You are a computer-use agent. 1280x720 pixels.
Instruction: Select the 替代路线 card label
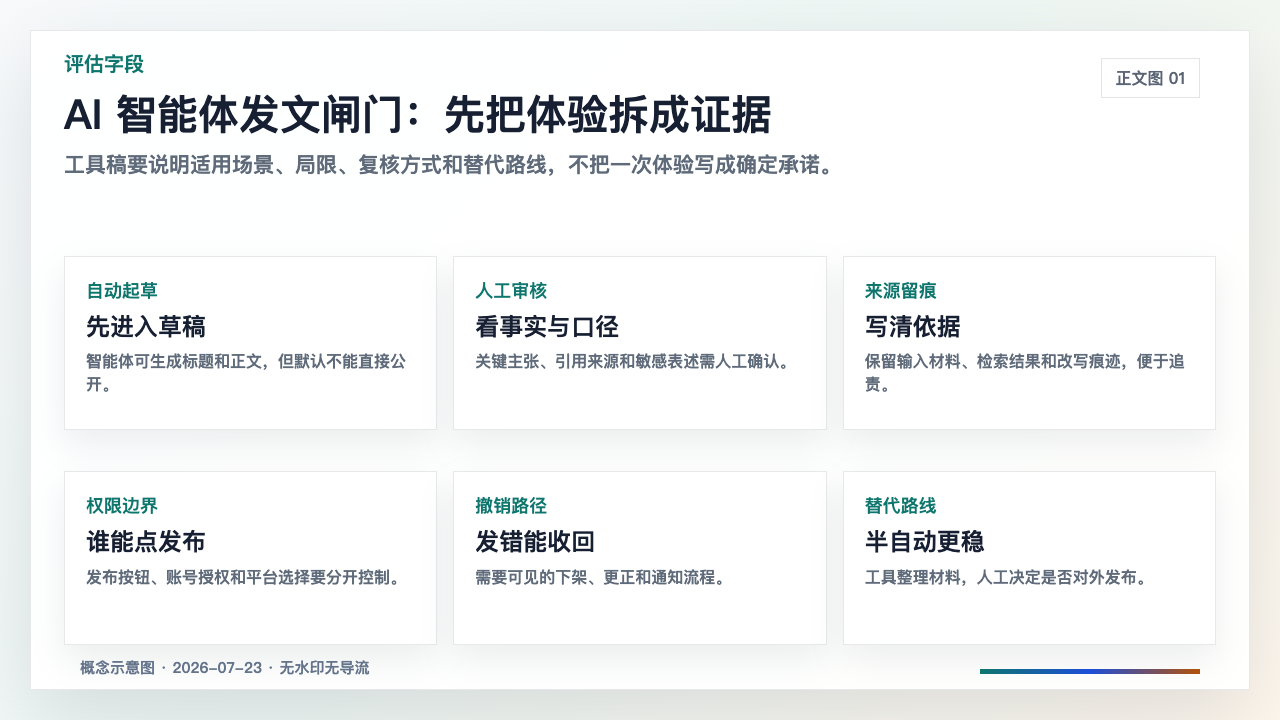(900, 506)
